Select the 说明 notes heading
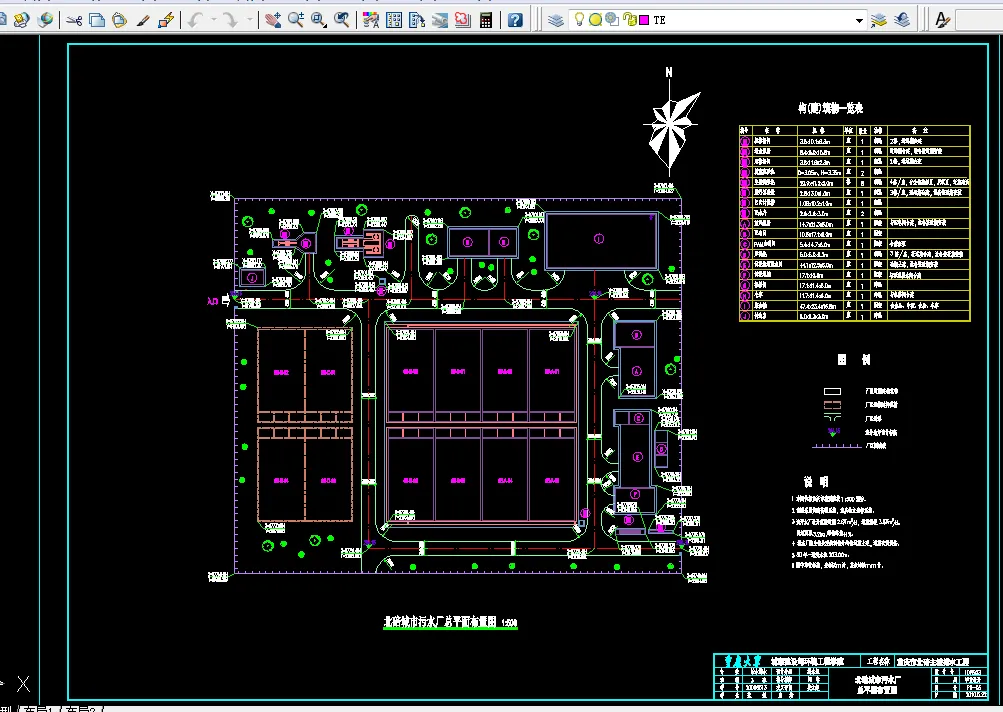The image size is (1003, 712). click(x=816, y=482)
